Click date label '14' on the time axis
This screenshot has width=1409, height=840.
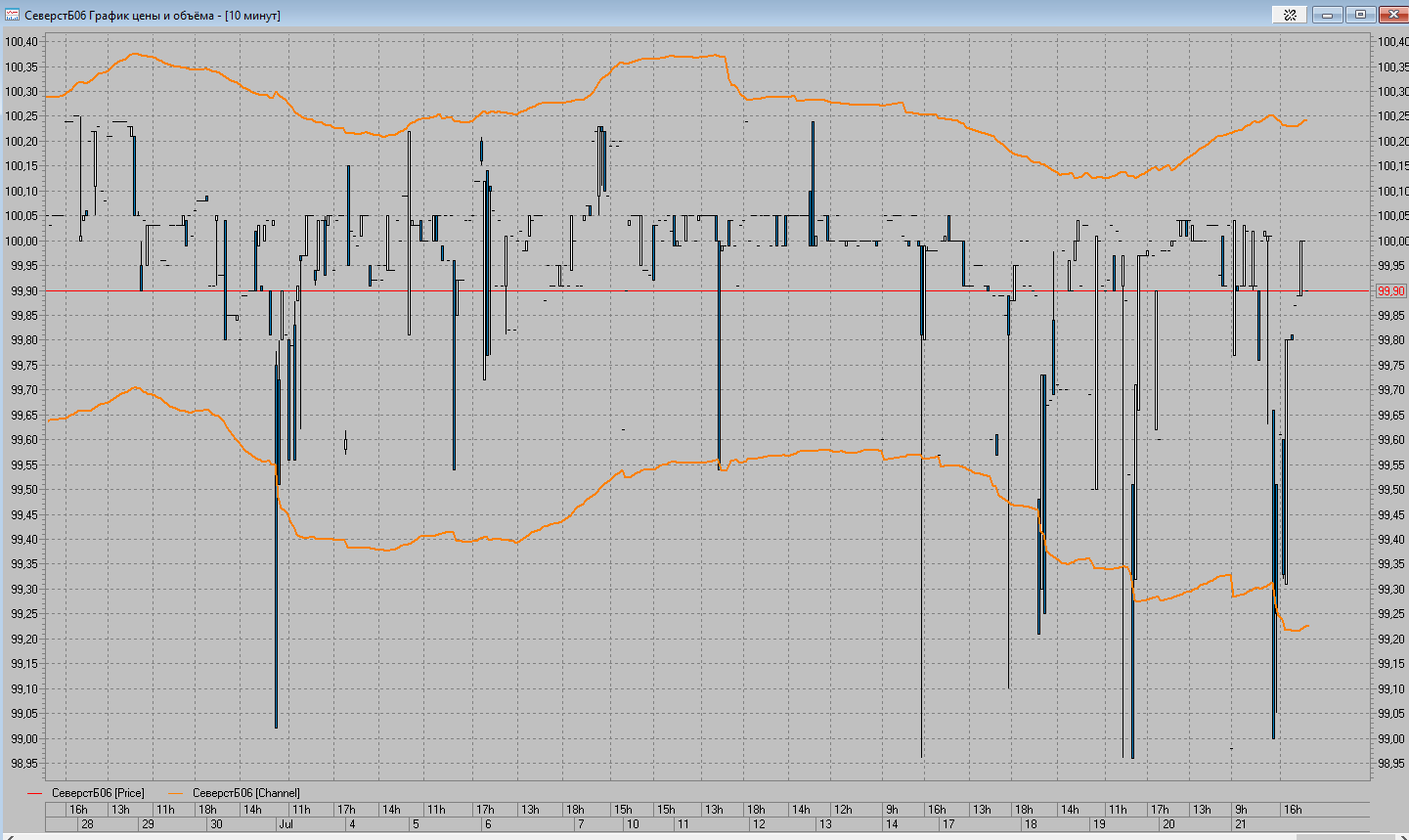click(x=892, y=824)
